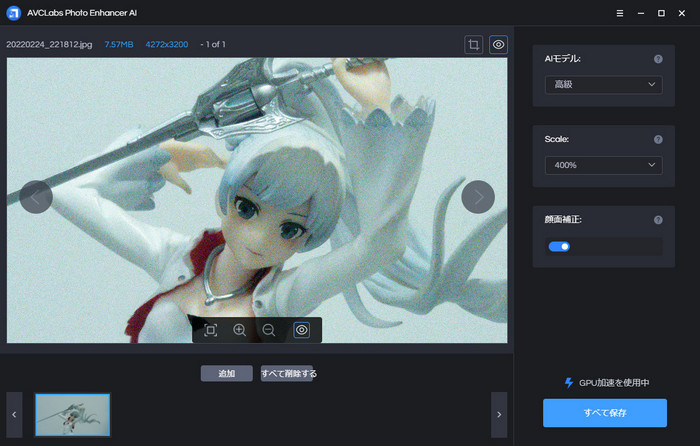700x446 pixels.
Task: Click the AVCLabs app logo icon
Action: click(13, 13)
